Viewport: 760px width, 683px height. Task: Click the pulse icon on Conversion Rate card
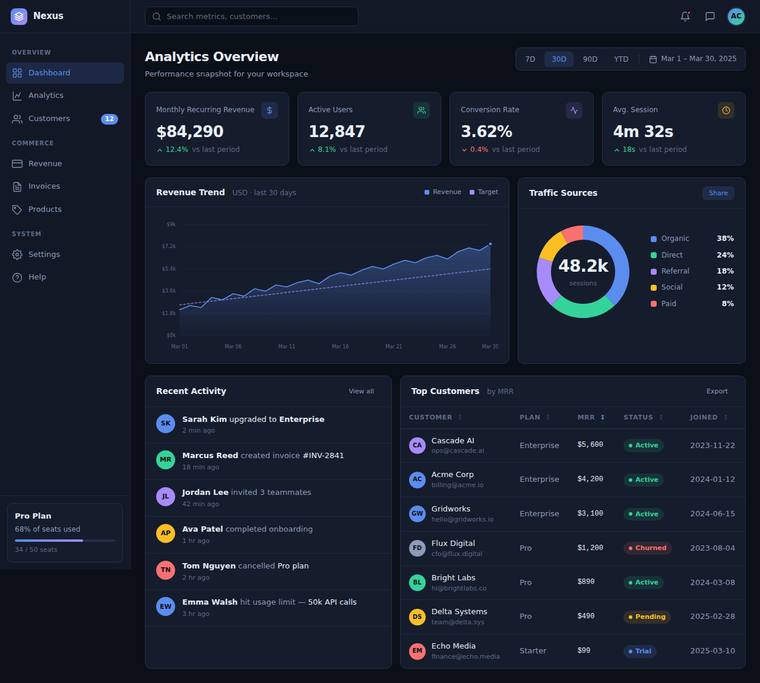click(574, 111)
